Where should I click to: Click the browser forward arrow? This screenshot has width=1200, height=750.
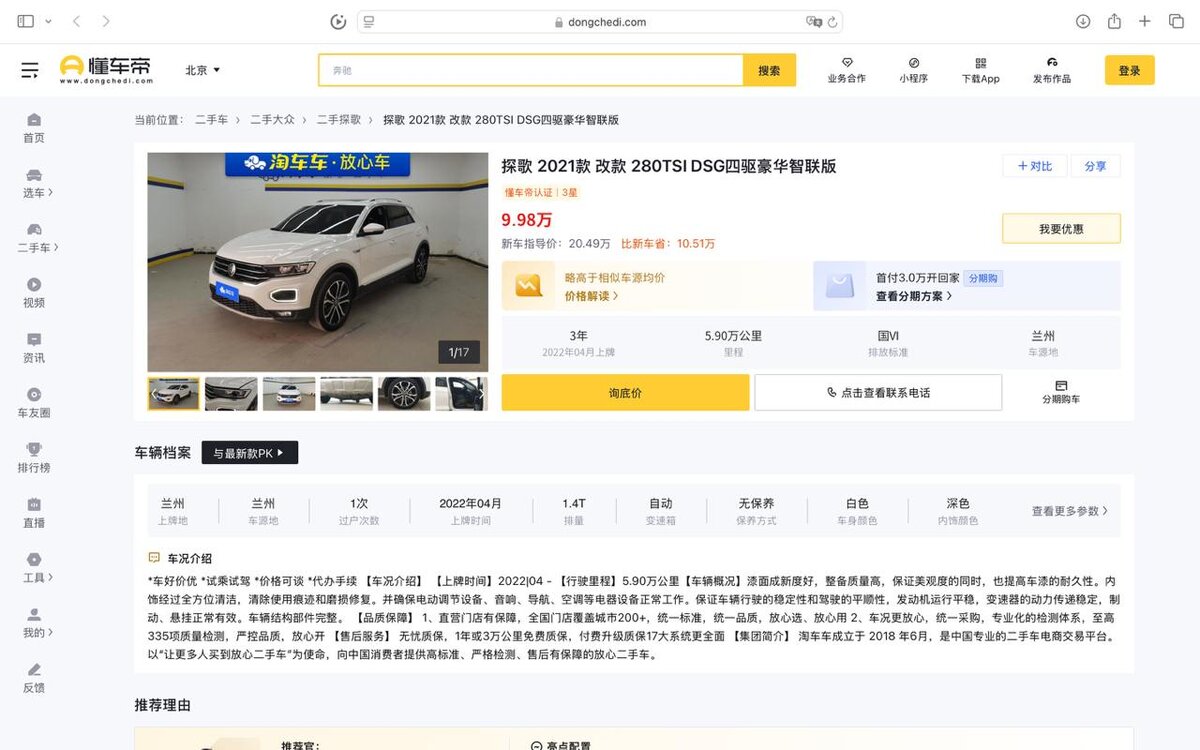[106, 21]
